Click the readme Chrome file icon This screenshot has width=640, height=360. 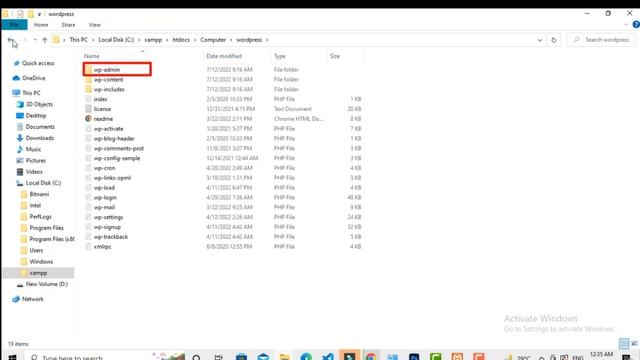[88, 119]
